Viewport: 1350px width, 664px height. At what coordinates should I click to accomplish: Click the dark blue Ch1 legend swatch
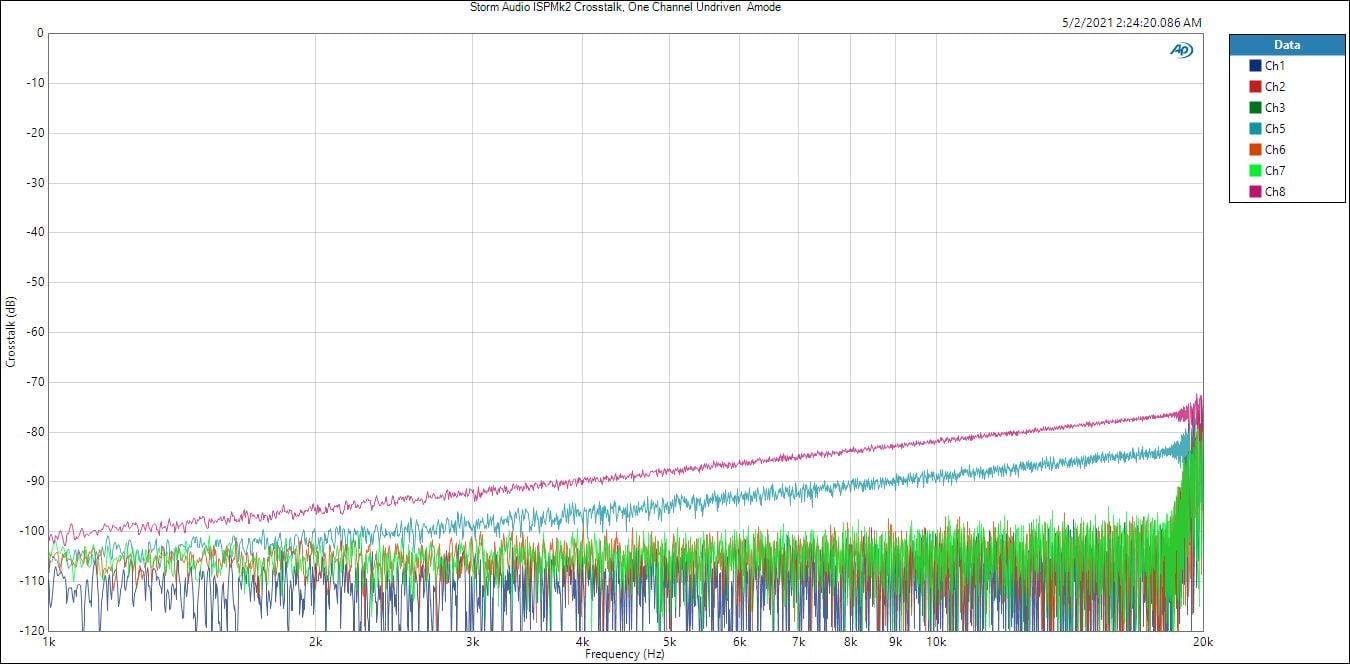coord(1255,66)
